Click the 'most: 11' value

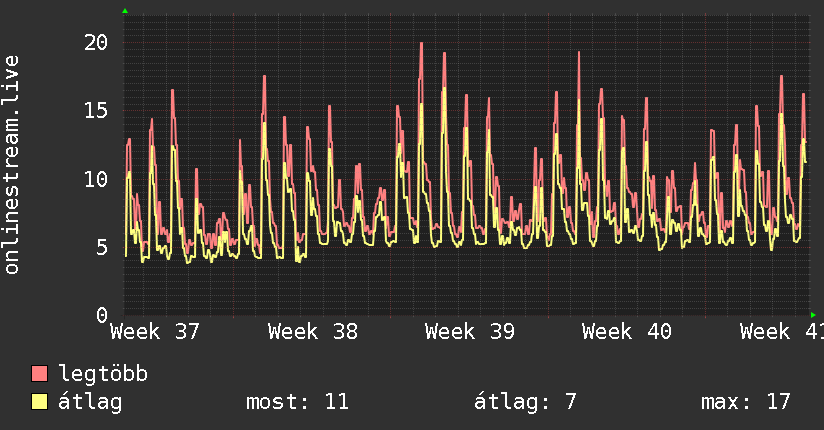(x=297, y=402)
